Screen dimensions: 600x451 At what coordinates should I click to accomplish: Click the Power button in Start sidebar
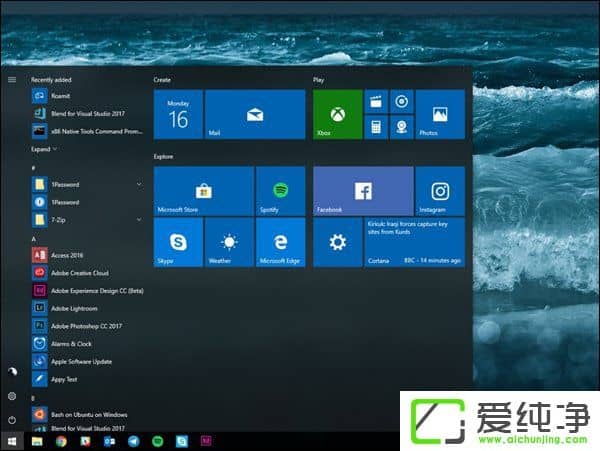tap(12, 420)
